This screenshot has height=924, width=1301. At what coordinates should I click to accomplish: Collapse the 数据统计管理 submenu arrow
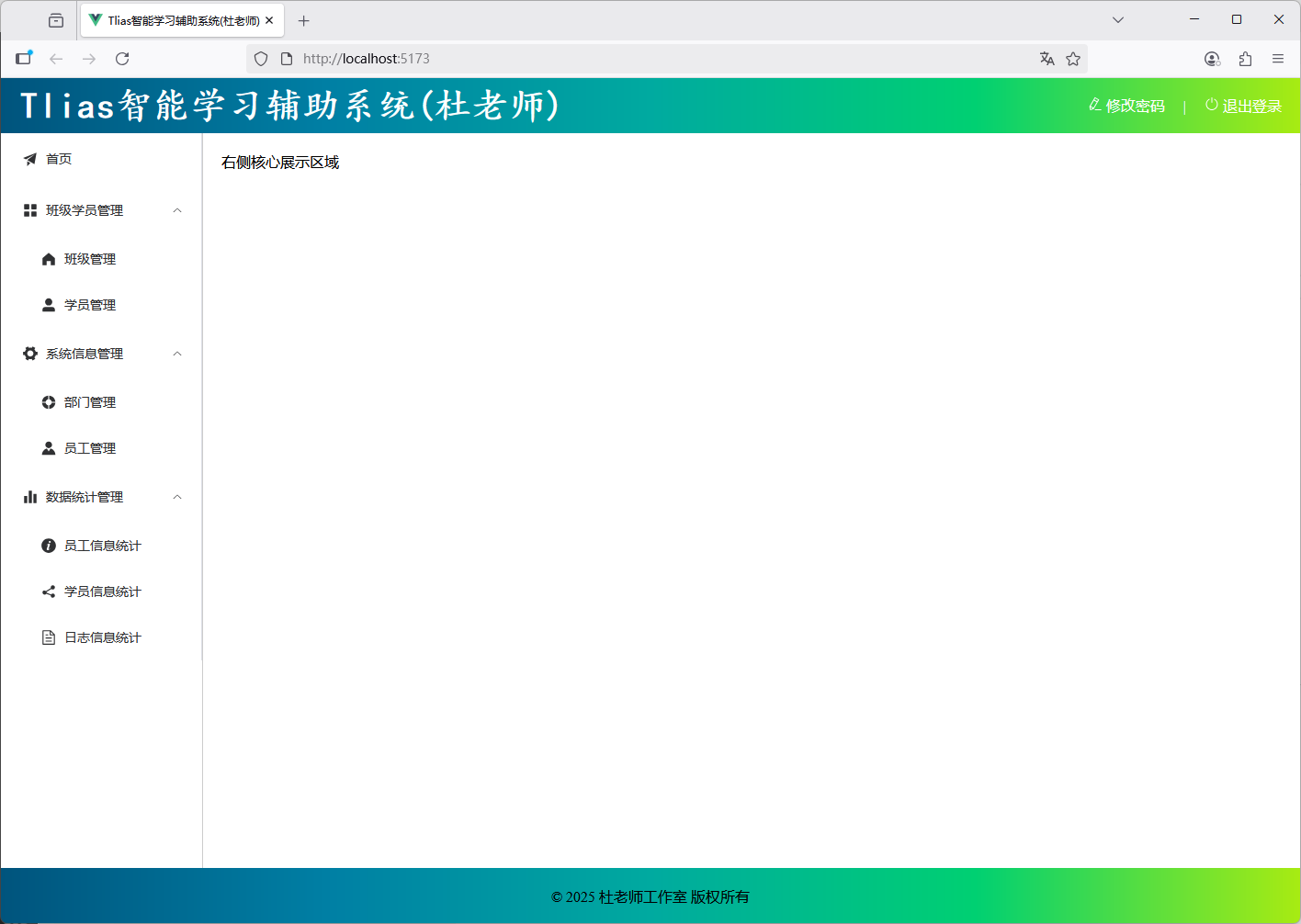click(177, 497)
